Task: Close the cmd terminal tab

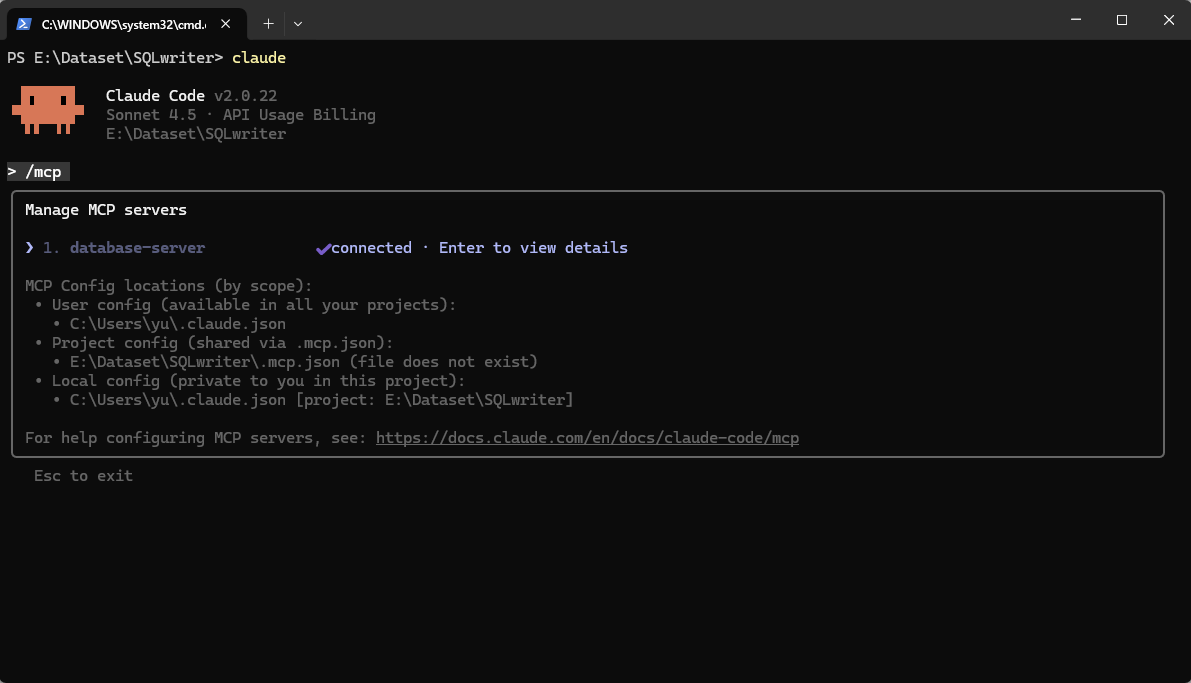Action: [226, 24]
